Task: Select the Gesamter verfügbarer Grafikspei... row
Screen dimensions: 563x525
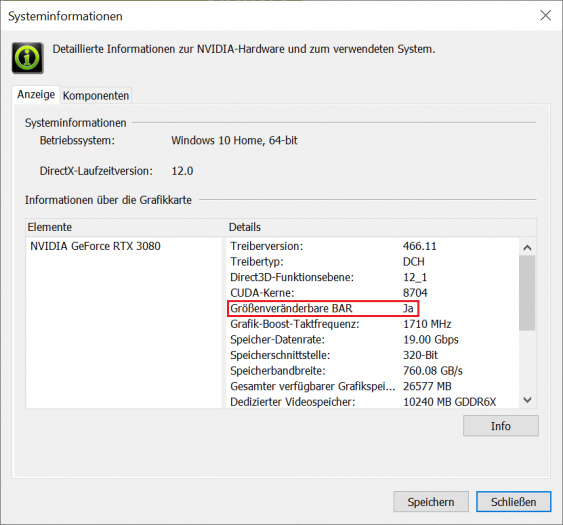Action: pos(373,386)
